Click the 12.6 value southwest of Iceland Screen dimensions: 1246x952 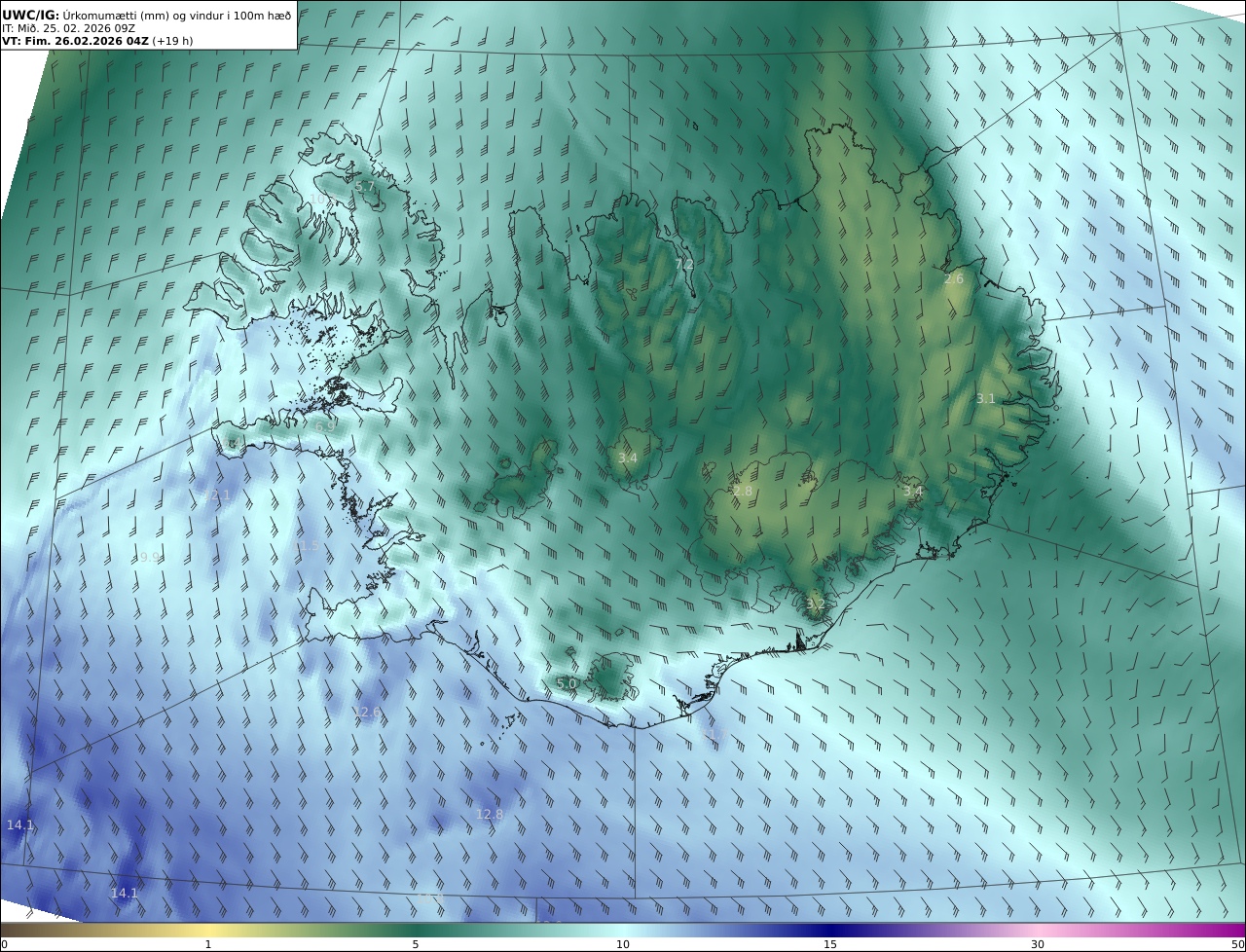[x=367, y=713]
